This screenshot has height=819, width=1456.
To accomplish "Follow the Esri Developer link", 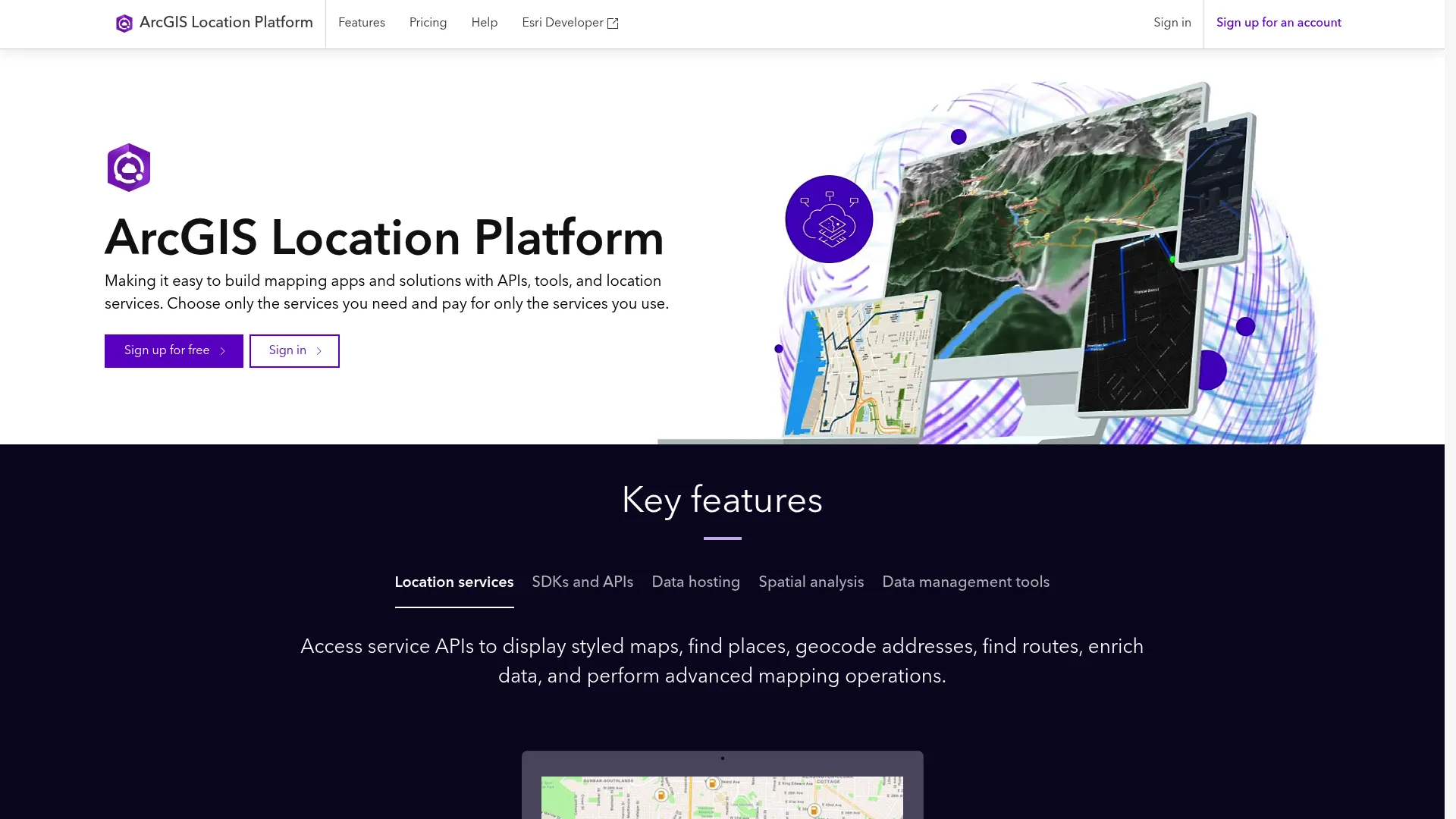I will tap(570, 23).
